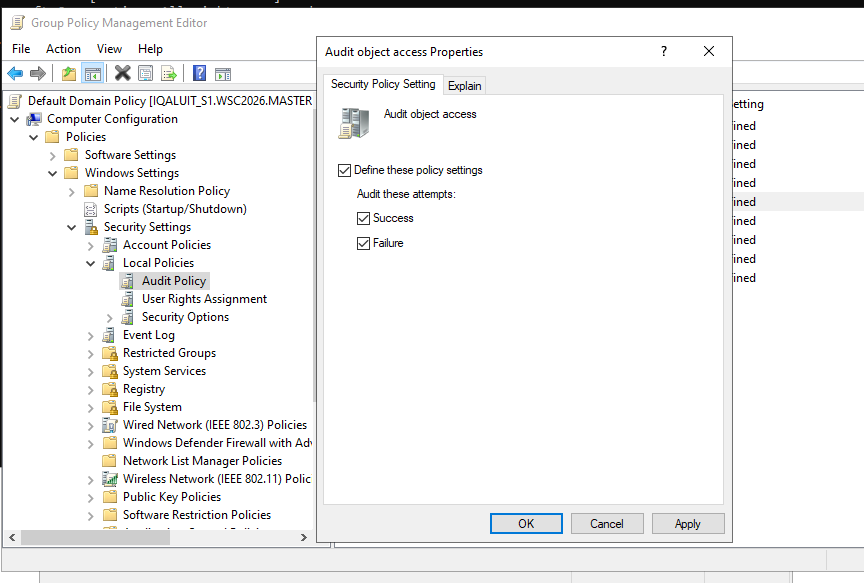Click the Forward arrow toolbar icon
This screenshot has width=864, height=583.
37,73
